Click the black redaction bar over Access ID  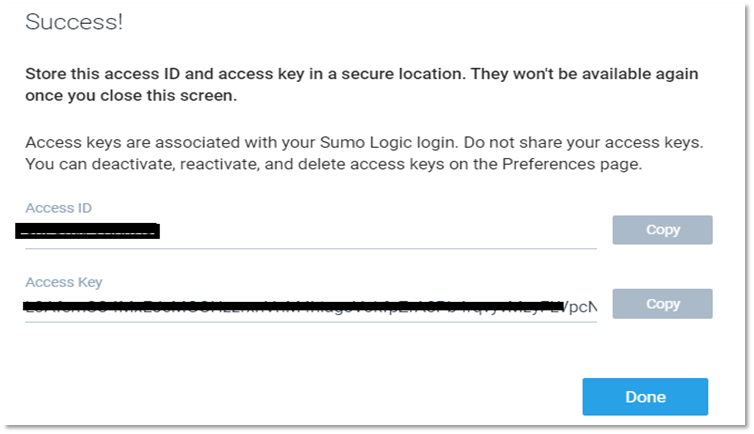pos(87,231)
